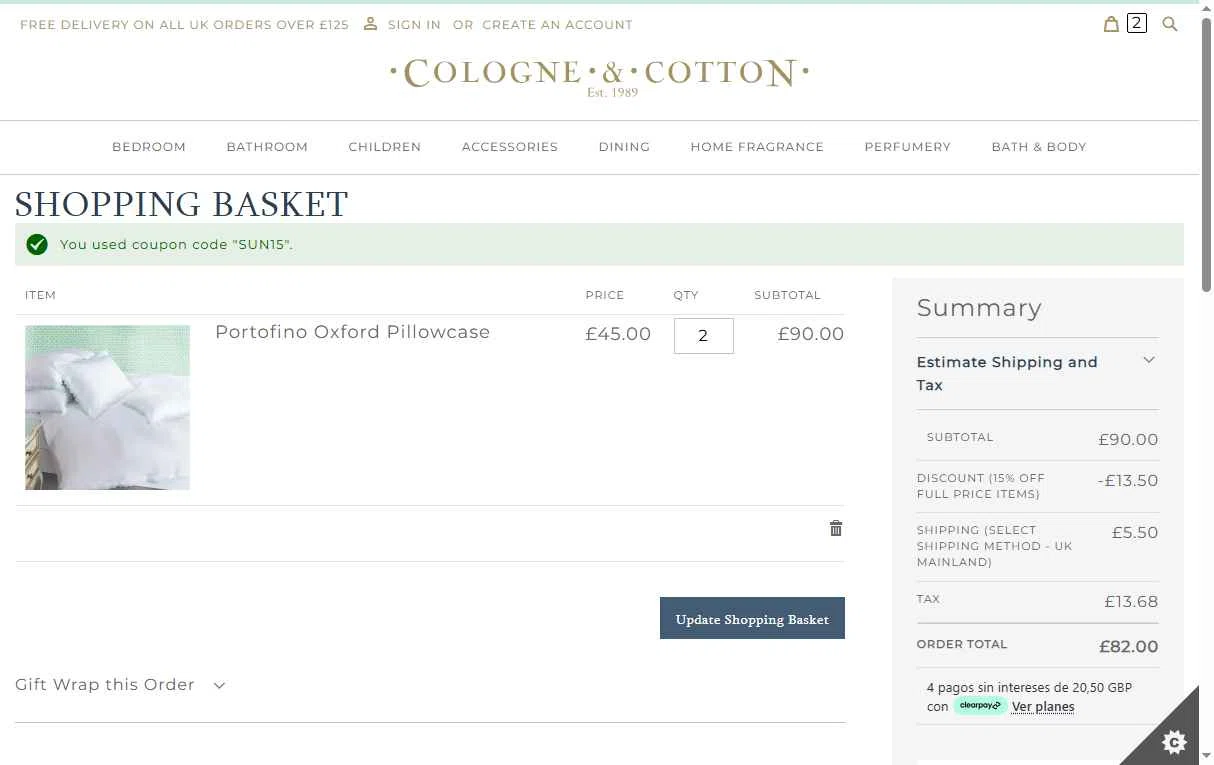Viewport: 1214px width, 765px height.
Task: Click the Clearpay logo badge
Action: 980,705
